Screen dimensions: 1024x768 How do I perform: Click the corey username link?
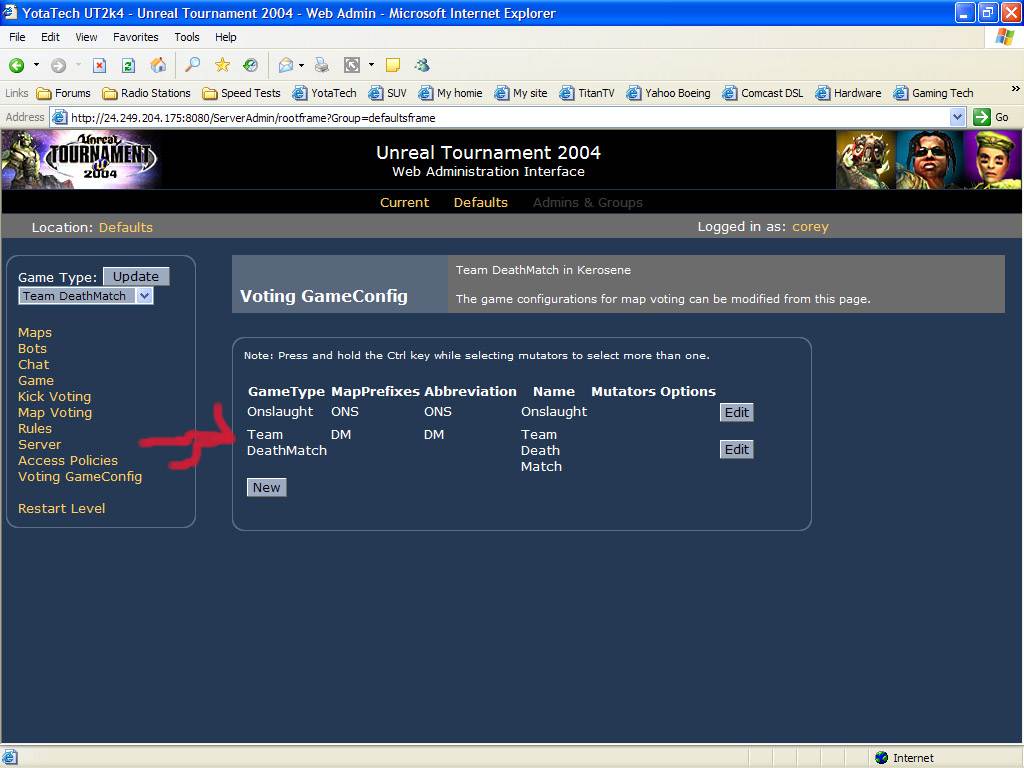[810, 227]
